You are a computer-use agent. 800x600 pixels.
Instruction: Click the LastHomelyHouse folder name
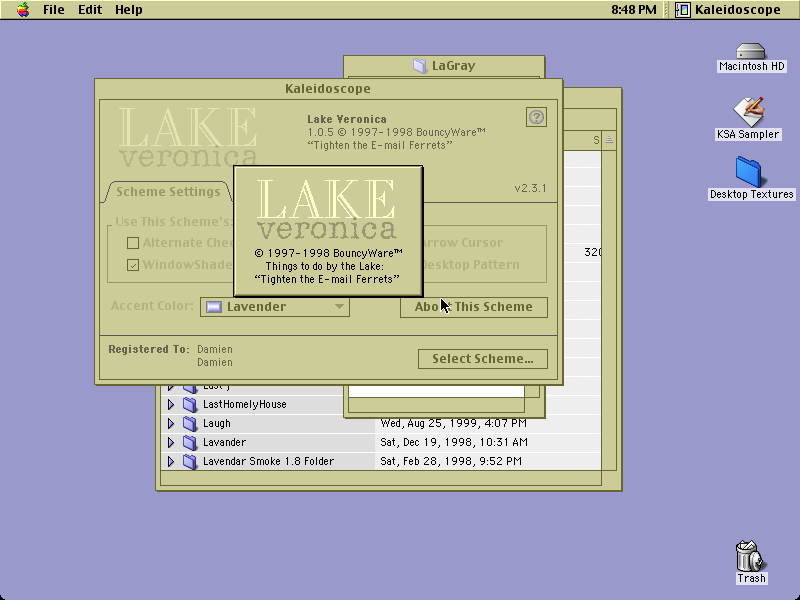[244, 405]
